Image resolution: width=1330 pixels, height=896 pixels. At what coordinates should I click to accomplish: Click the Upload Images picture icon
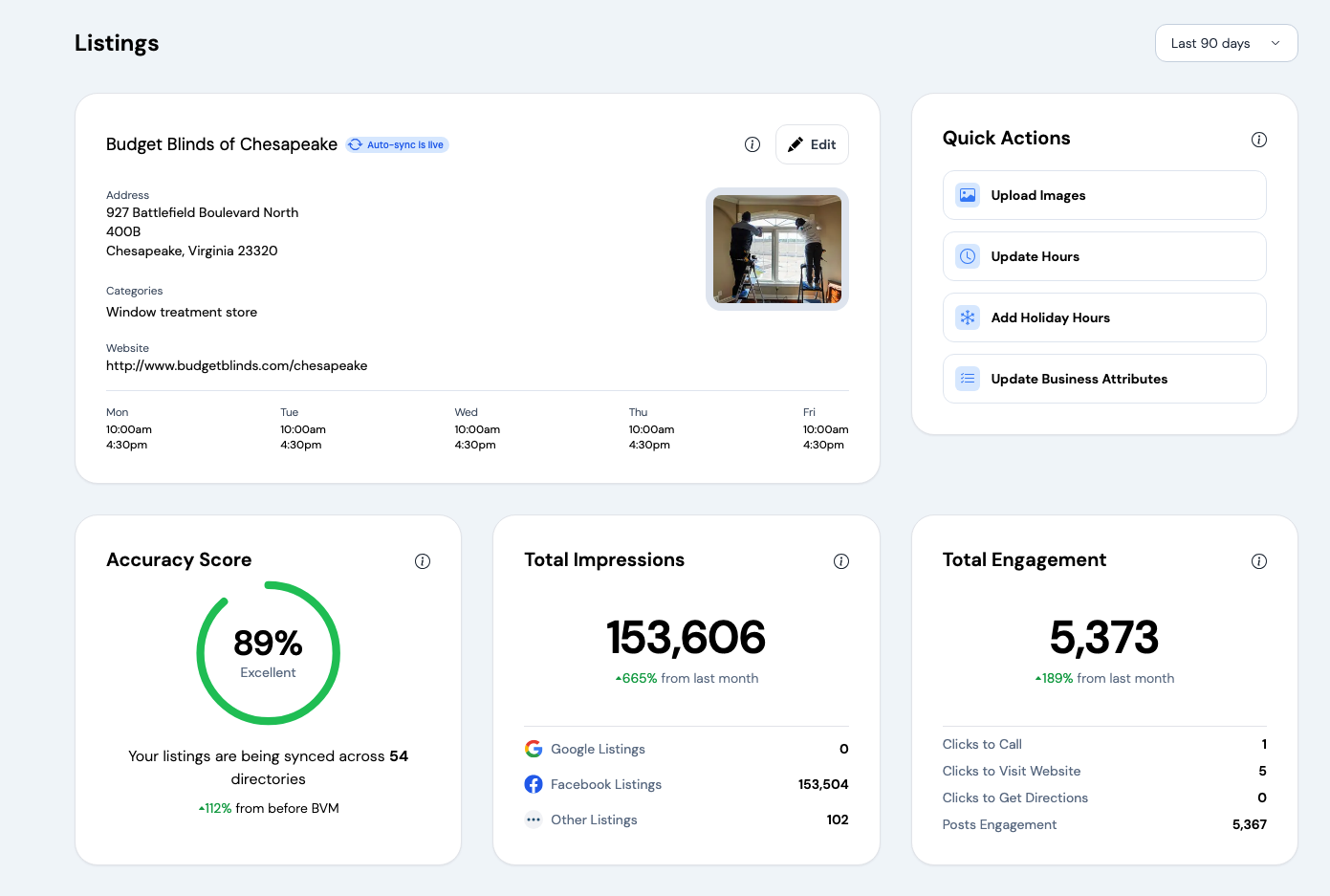[x=968, y=195]
